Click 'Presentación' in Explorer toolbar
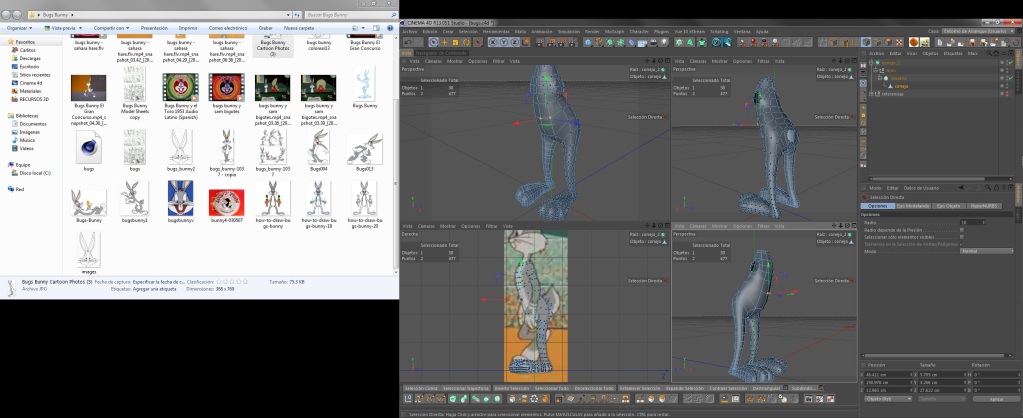 click(154, 28)
